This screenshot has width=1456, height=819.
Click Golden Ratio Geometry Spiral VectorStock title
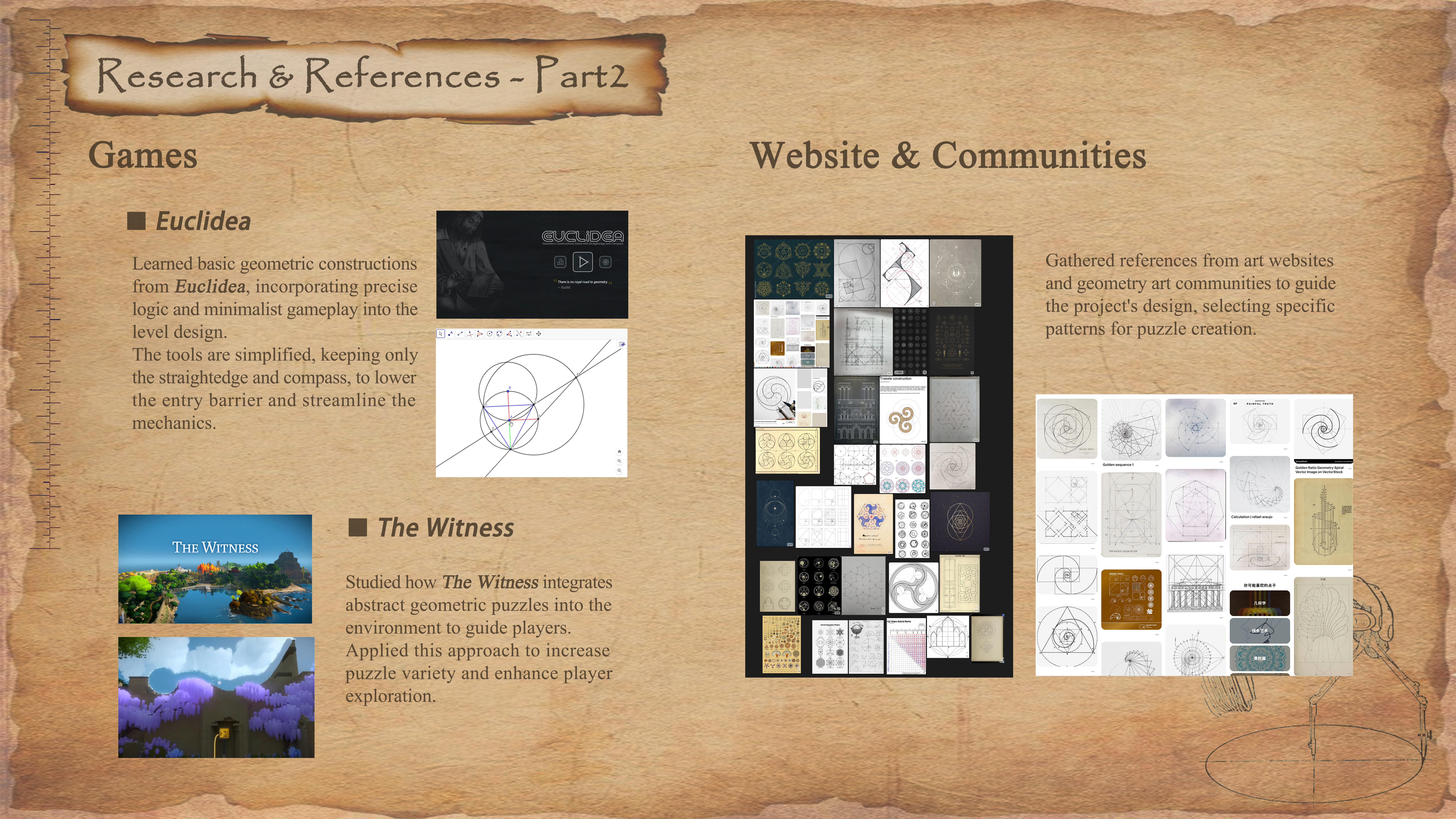point(1319,470)
